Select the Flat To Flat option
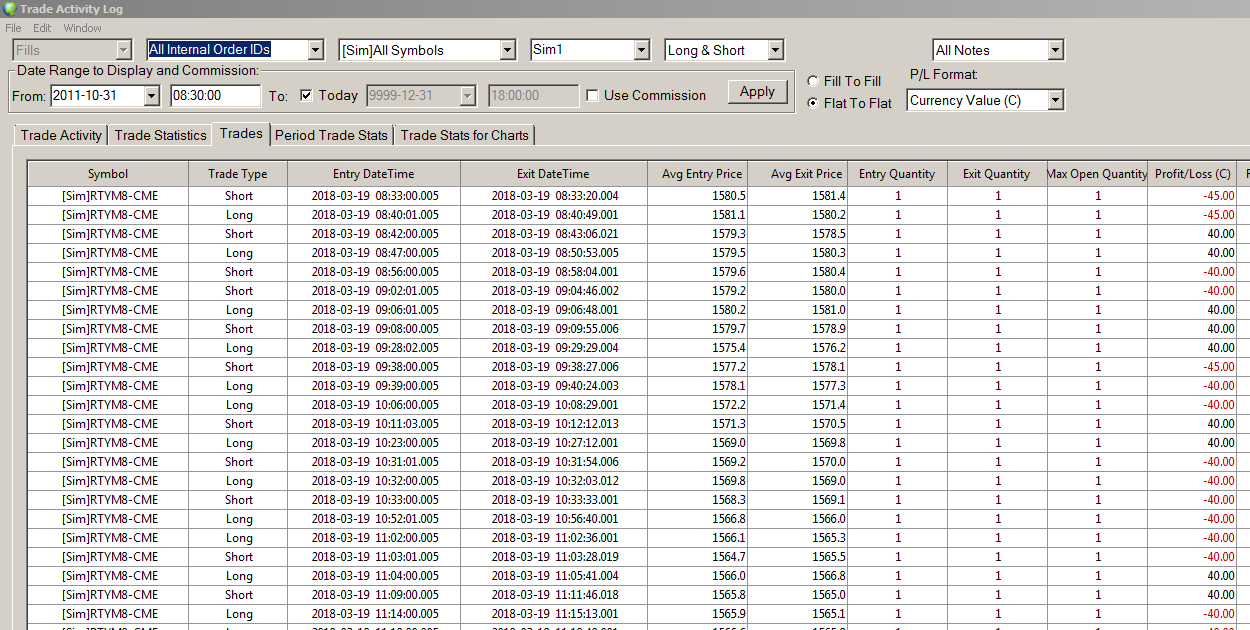 pos(813,103)
